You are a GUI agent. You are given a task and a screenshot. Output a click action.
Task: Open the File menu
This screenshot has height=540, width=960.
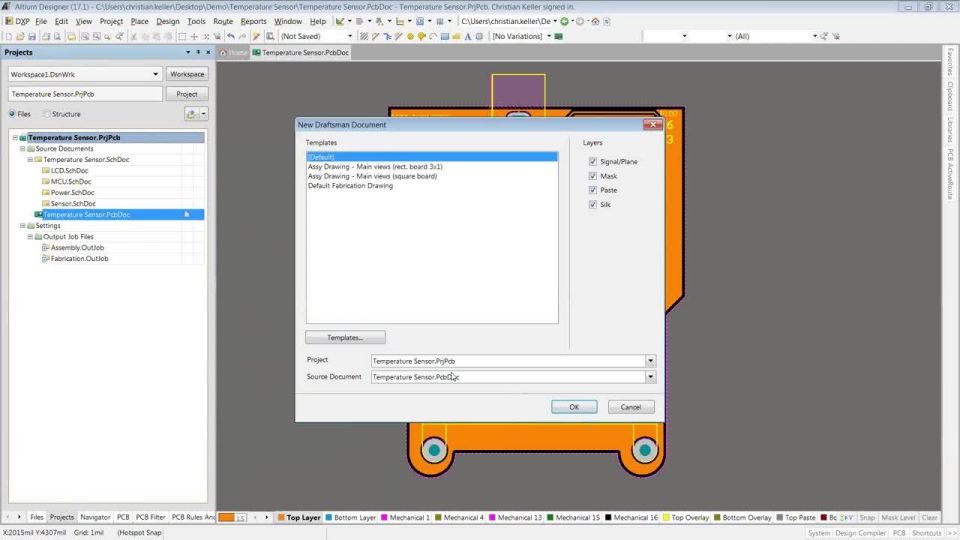click(41, 21)
